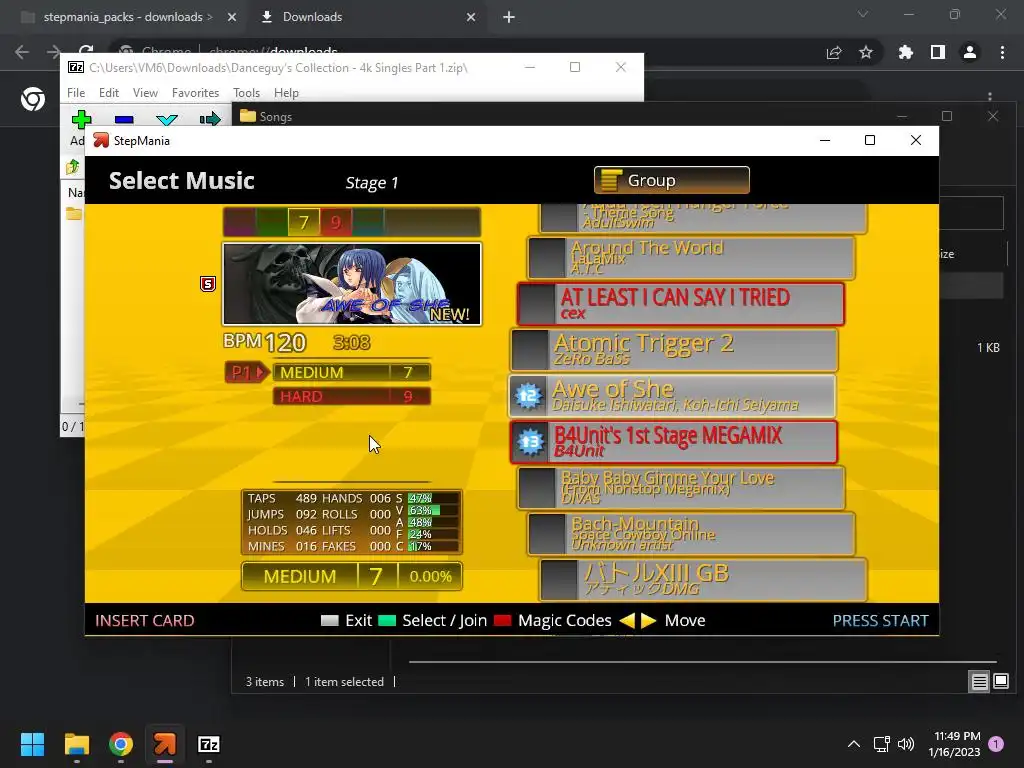Click the Chrome share icon
This screenshot has height=768, width=1024.
point(834,52)
